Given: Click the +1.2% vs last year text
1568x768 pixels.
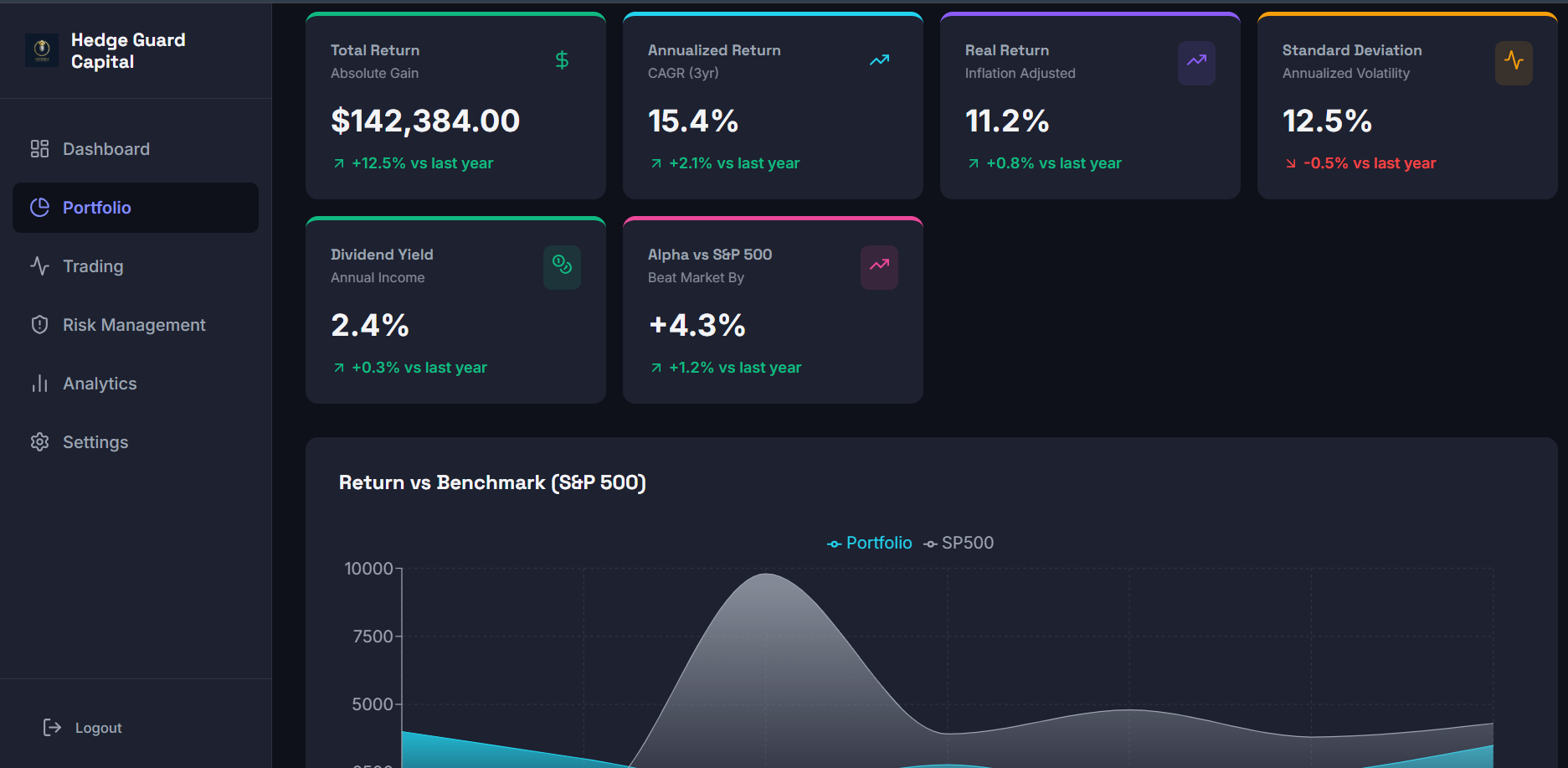Looking at the screenshot, I should (x=735, y=368).
